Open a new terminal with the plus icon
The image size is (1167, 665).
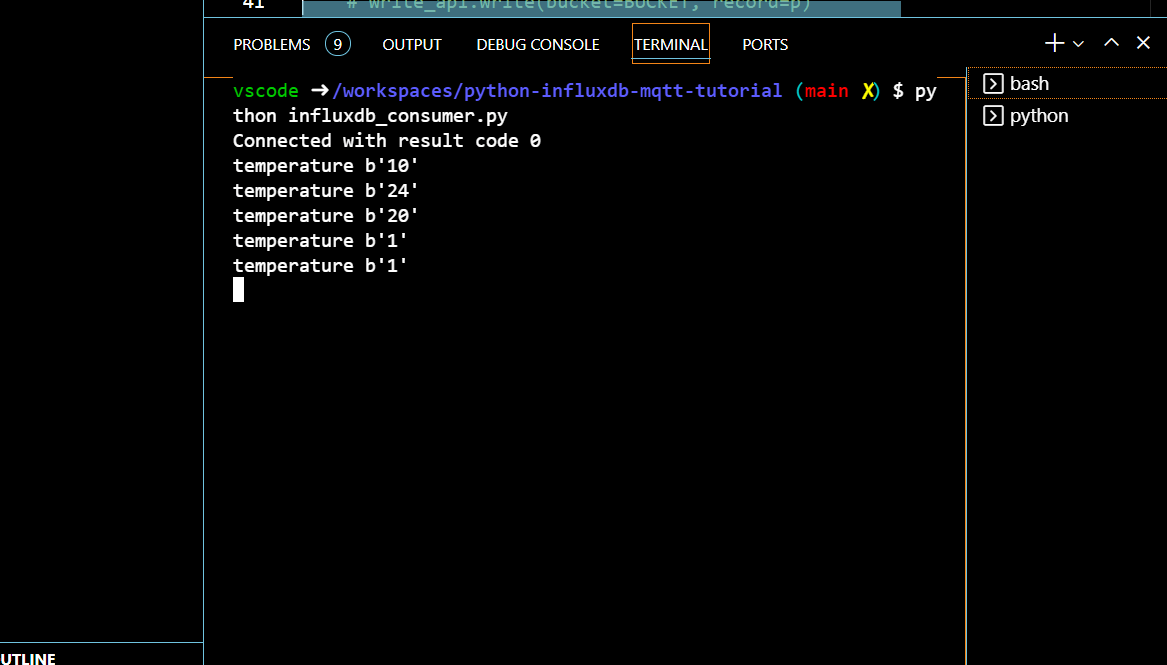[x=1054, y=43]
